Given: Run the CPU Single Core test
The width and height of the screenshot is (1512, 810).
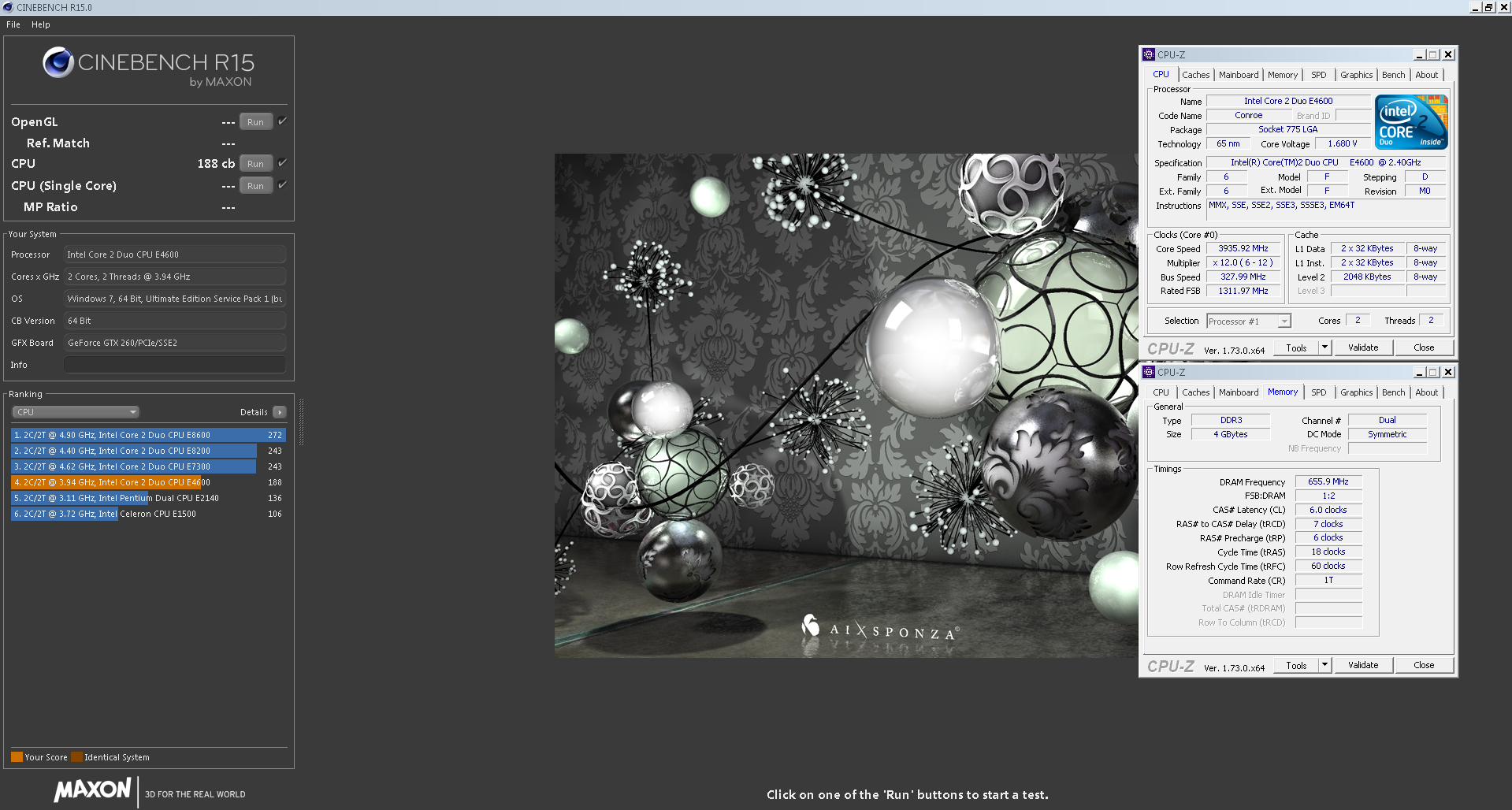Looking at the screenshot, I should coord(256,186).
